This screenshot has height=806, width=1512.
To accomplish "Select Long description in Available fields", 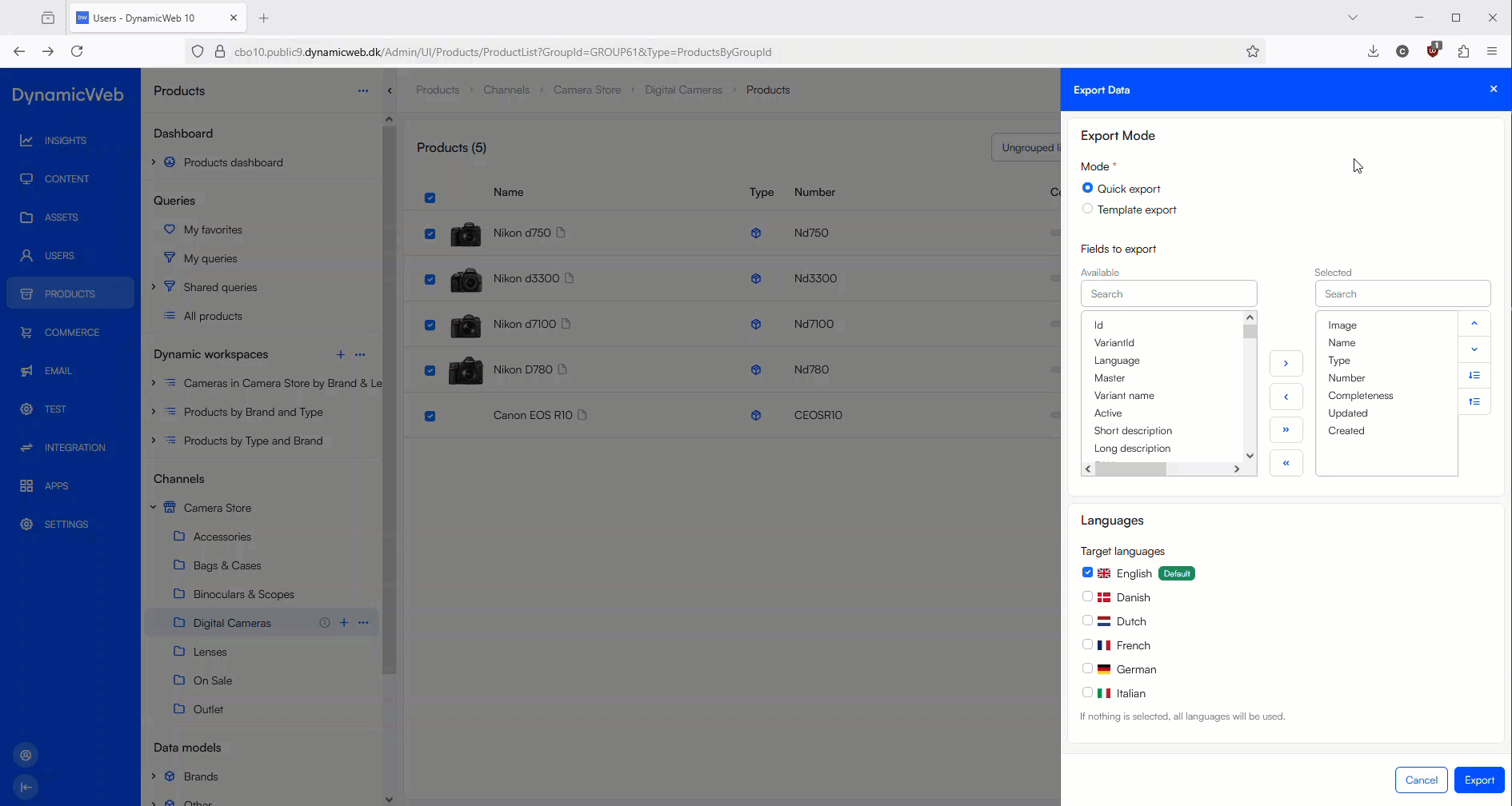I will click(x=1132, y=449).
